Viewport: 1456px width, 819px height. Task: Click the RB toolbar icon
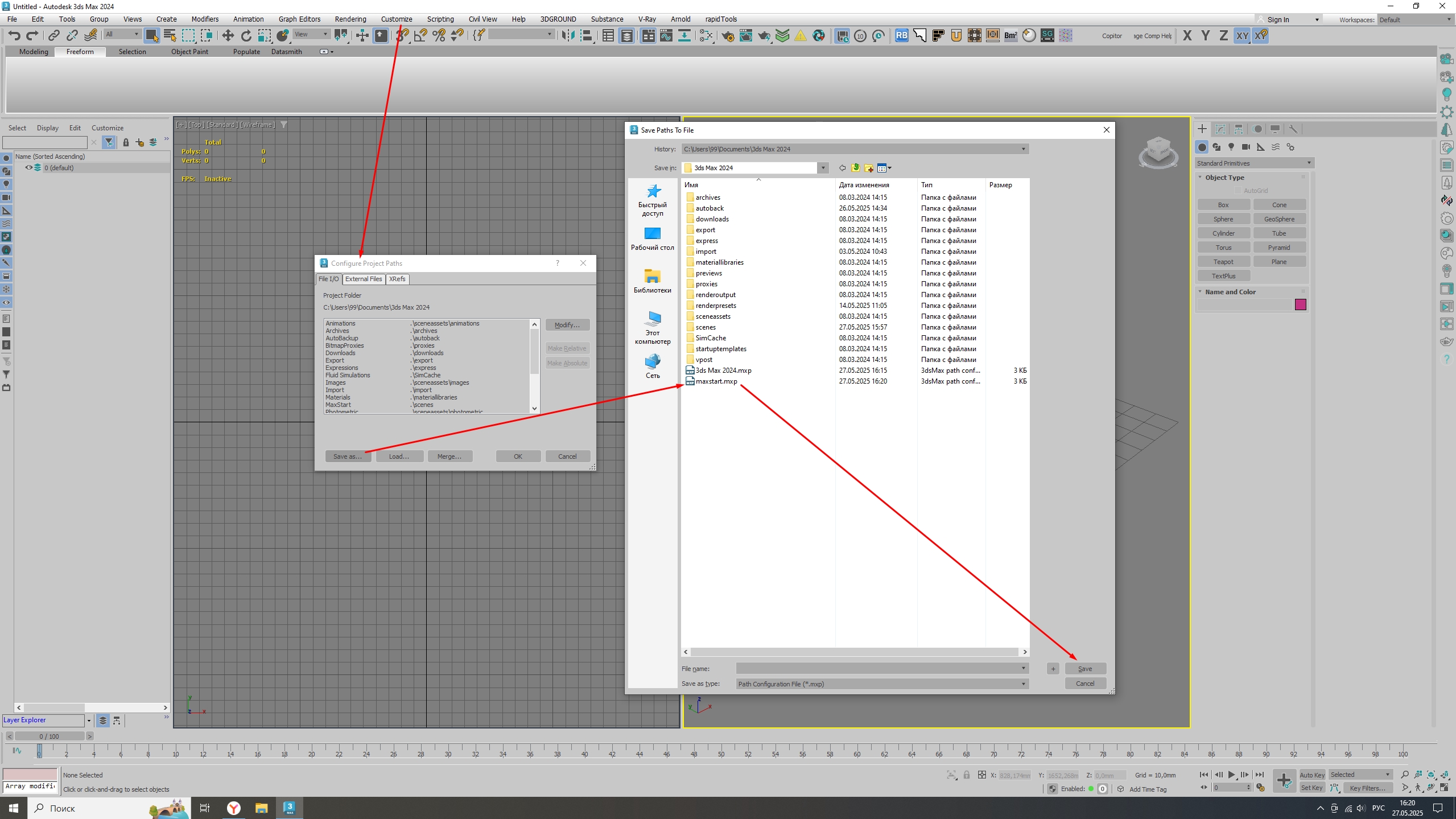[901, 35]
